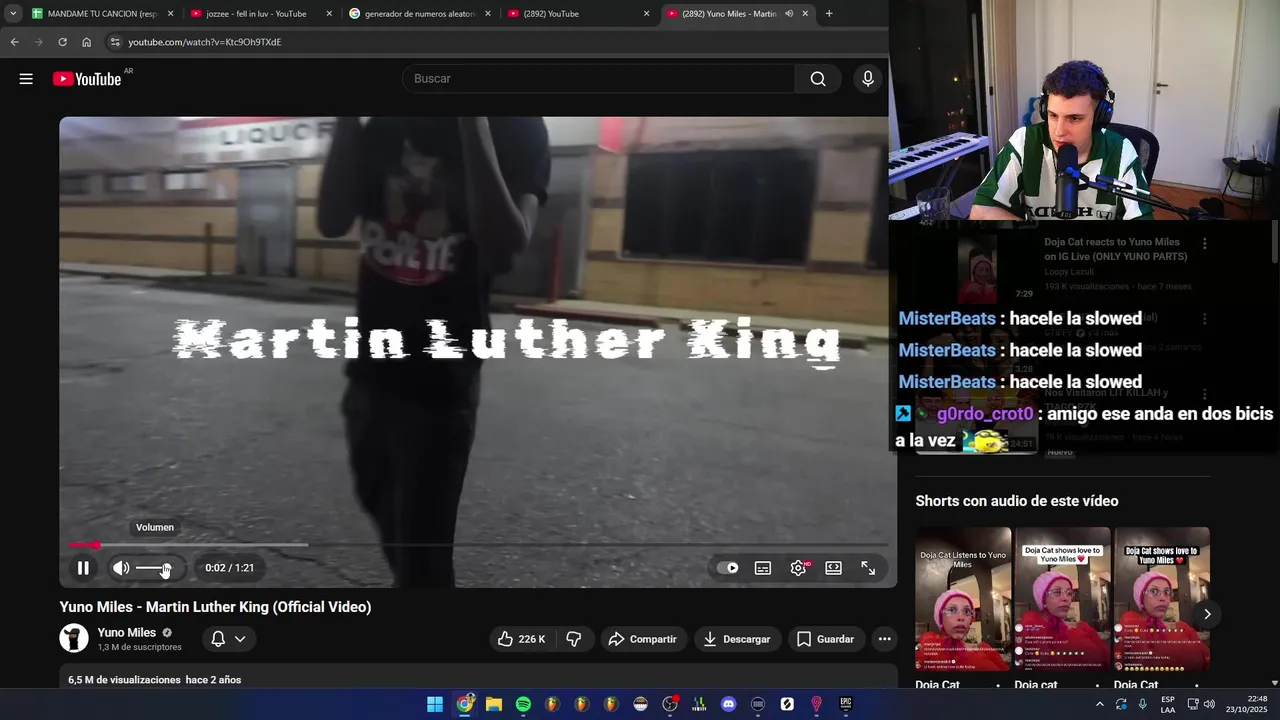The height and width of the screenshot is (720, 1280).
Task: Open File Explorer from taskbar
Action: point(494,704)
